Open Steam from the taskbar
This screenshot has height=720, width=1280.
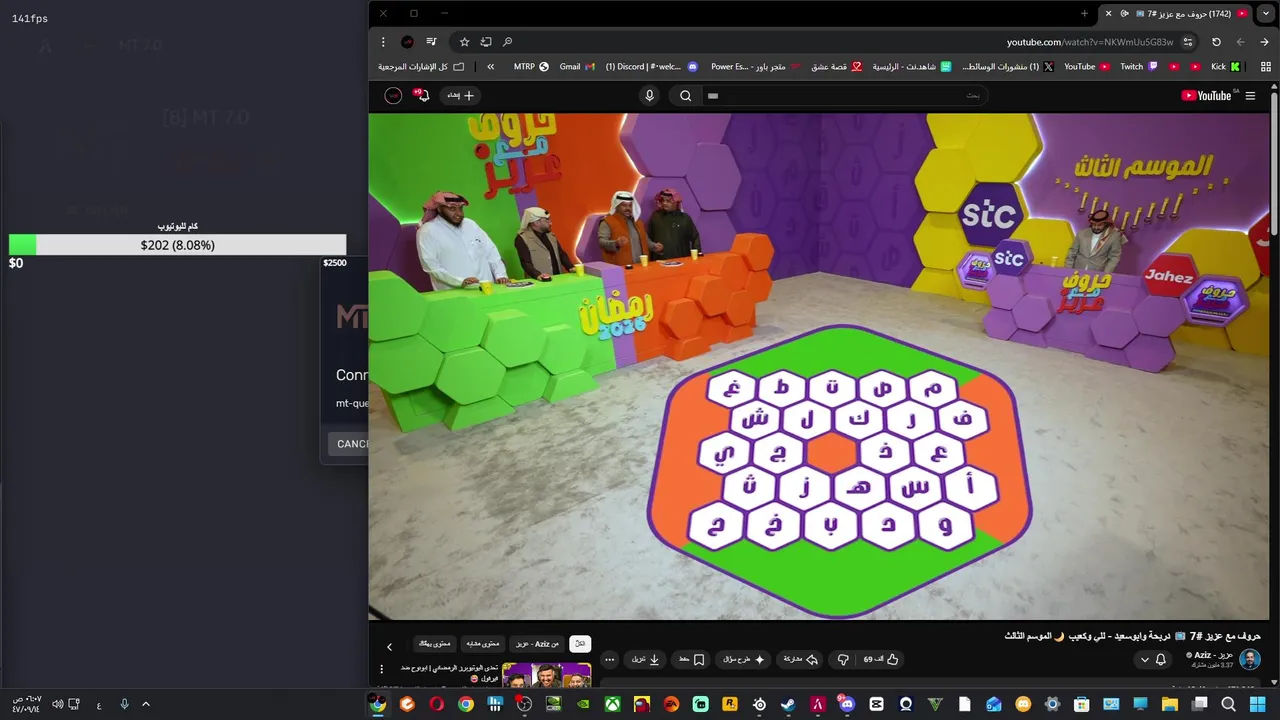tap(788, 704)
